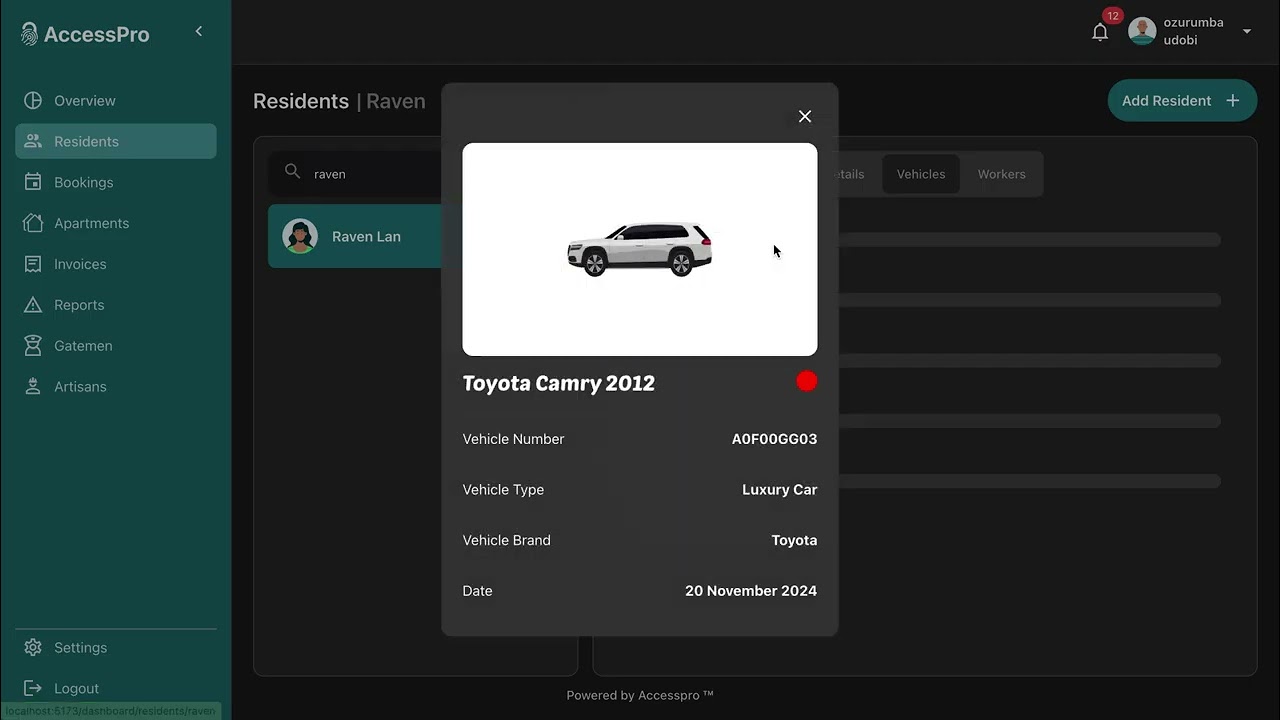This screenshot has width=1280, height=720.
Task: Click the Residents page heading
Action: 301,101
